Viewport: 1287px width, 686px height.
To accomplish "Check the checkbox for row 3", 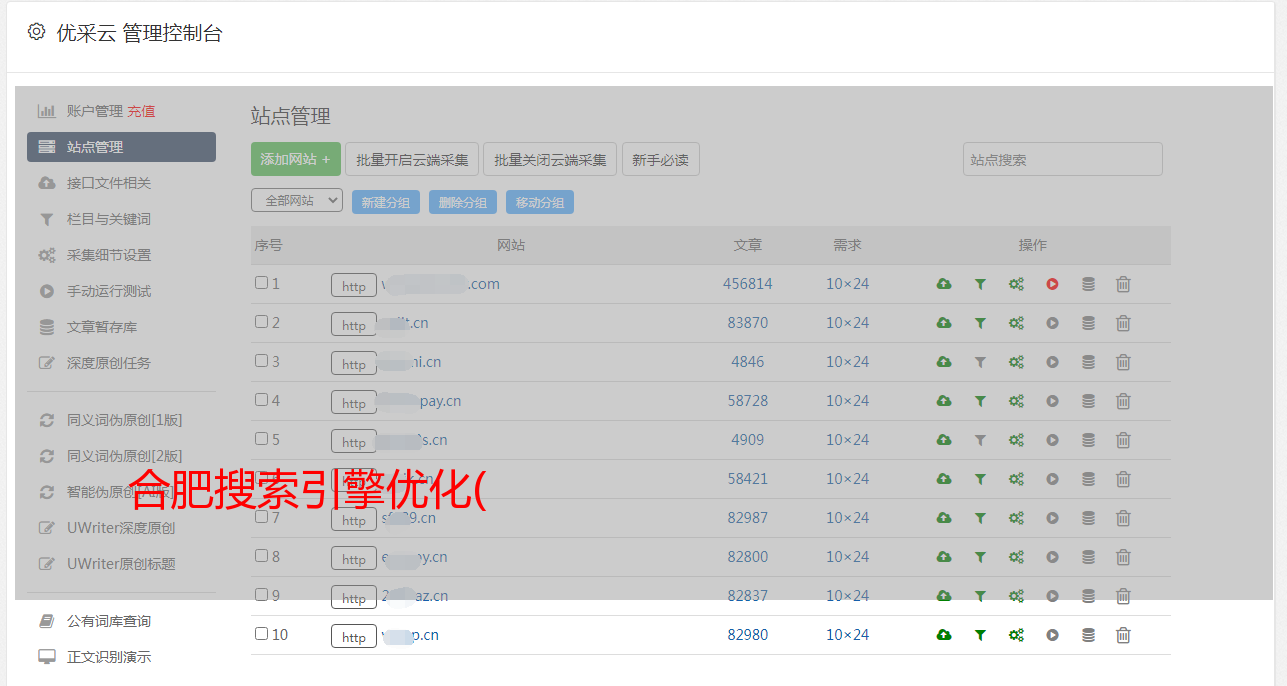I will click(x=261, y=361).
